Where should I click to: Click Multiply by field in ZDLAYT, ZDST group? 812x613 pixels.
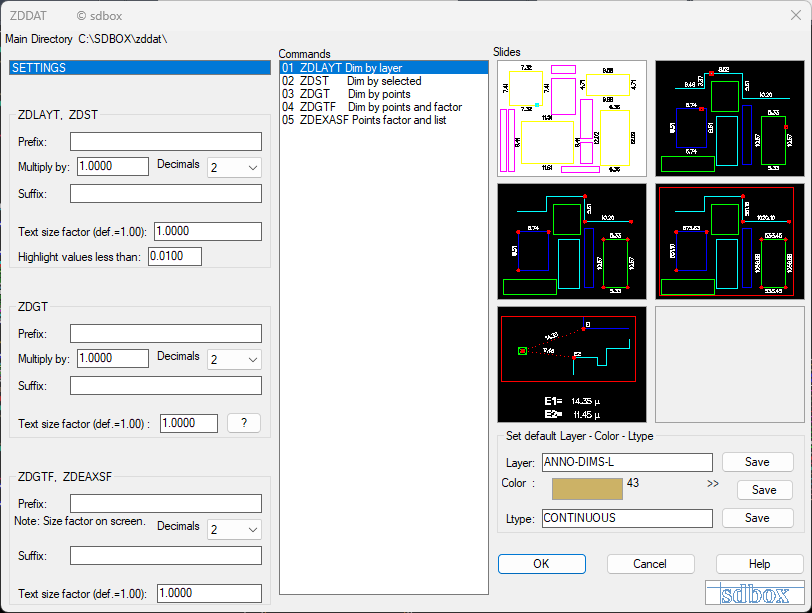[113, 166]
